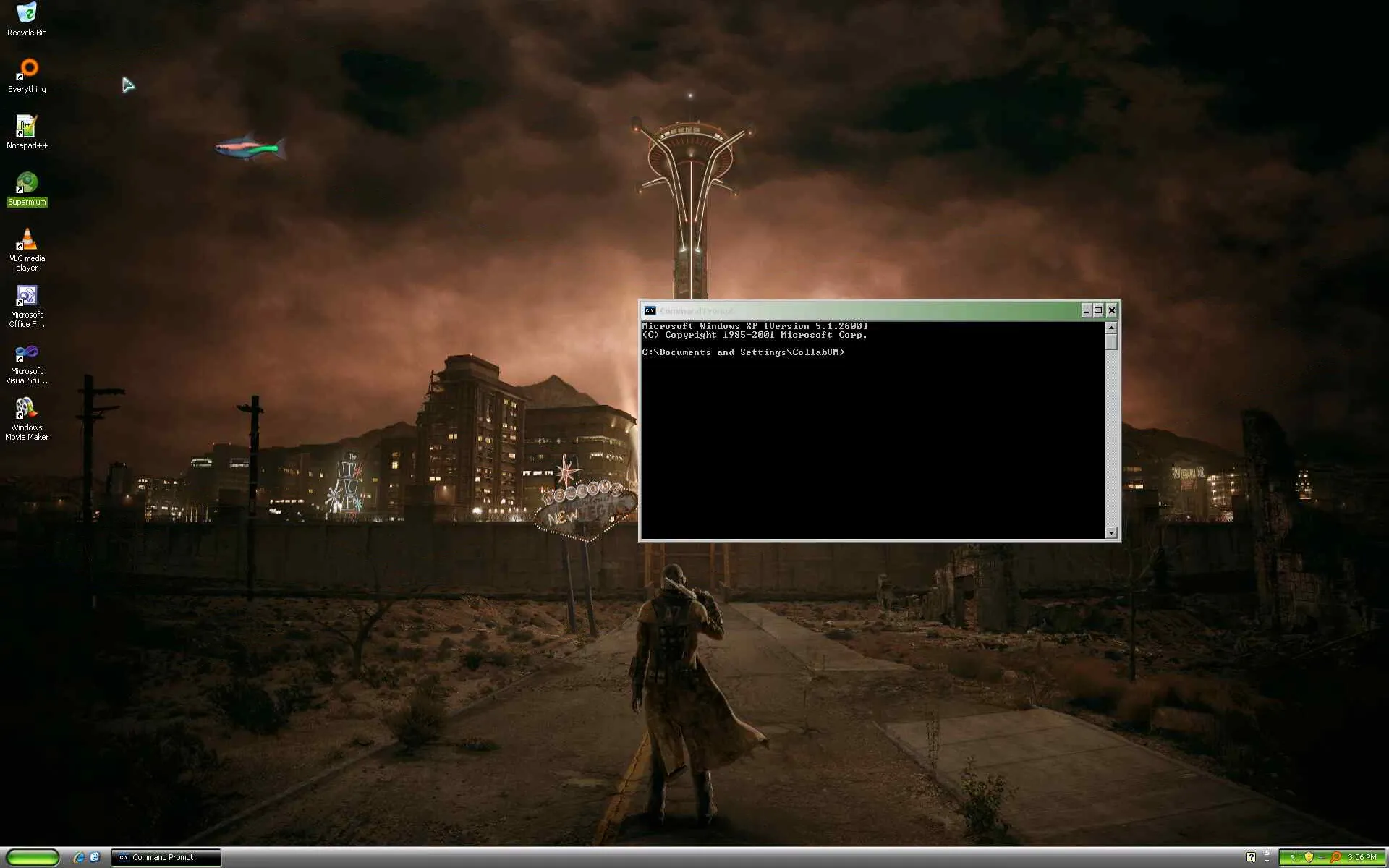The image size is (1389, 868).
Task: Select the Windows Movie Maker icon
Action: coord(27,409)
